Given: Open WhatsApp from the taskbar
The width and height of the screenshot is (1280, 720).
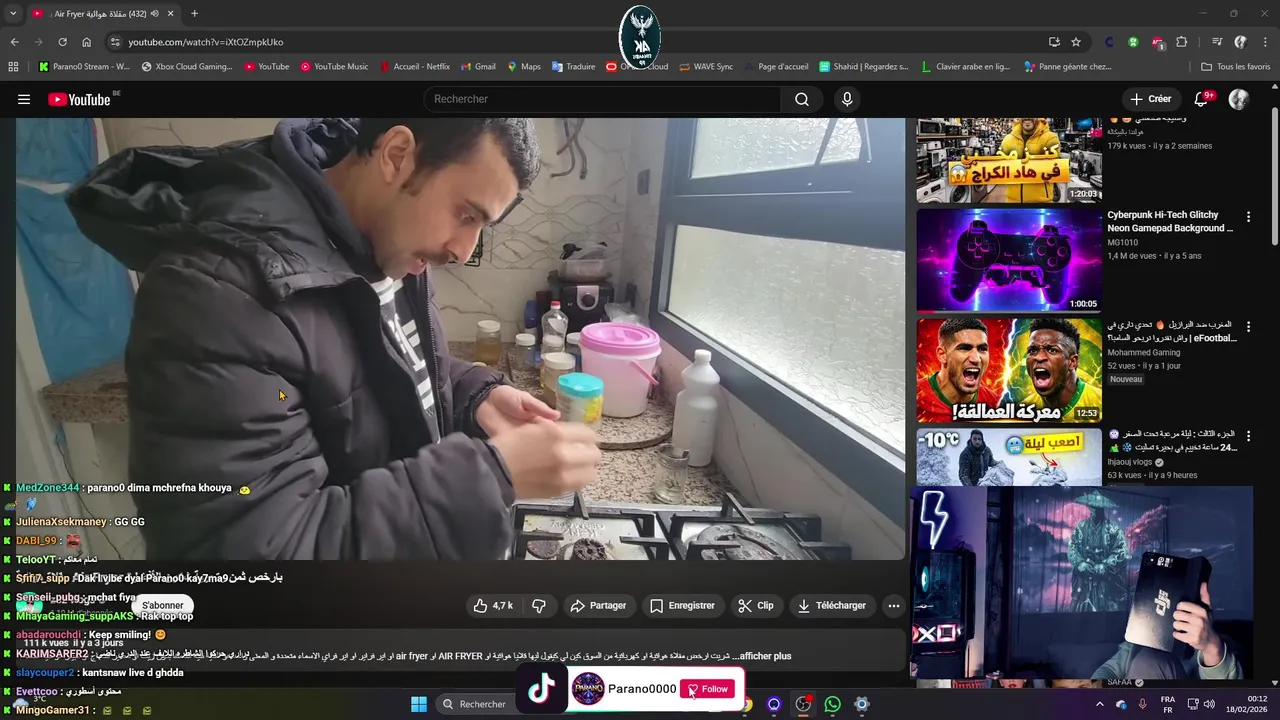Looking at the screenshot, I should [x=832, y=704].
